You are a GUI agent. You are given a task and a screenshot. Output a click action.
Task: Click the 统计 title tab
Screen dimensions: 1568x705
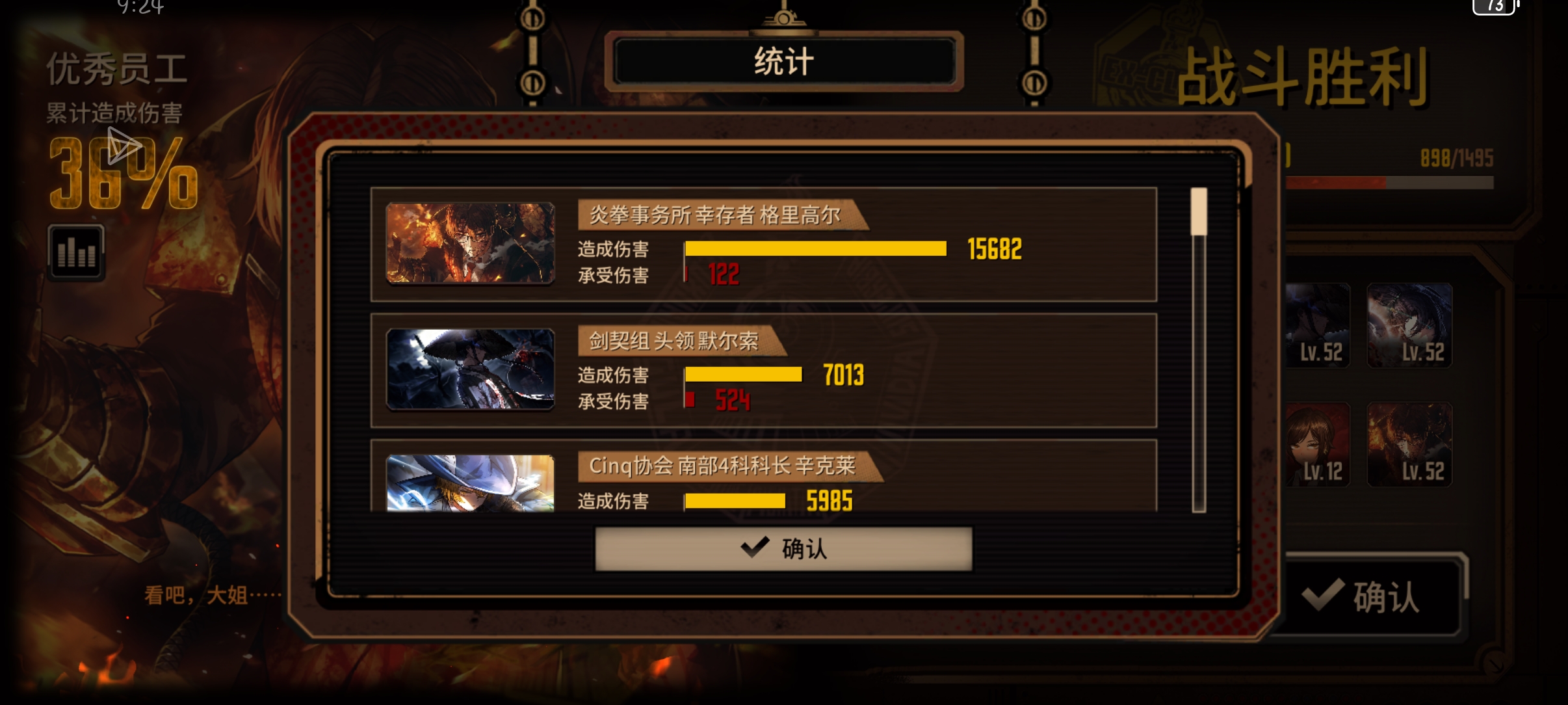[784, 62]
